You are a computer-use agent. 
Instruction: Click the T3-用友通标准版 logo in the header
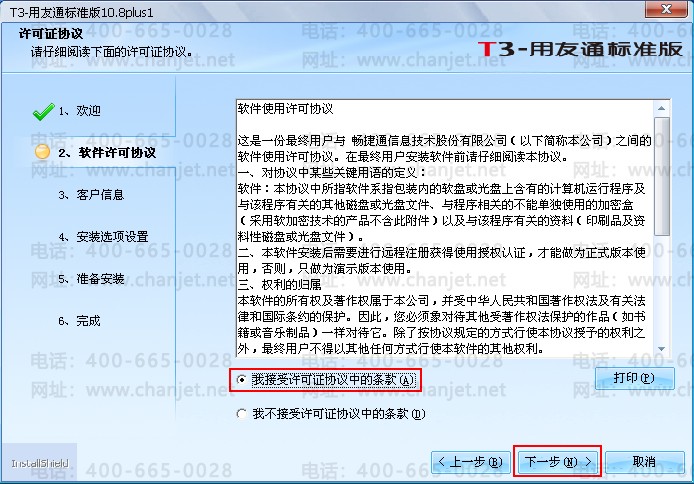coord(580,49)
